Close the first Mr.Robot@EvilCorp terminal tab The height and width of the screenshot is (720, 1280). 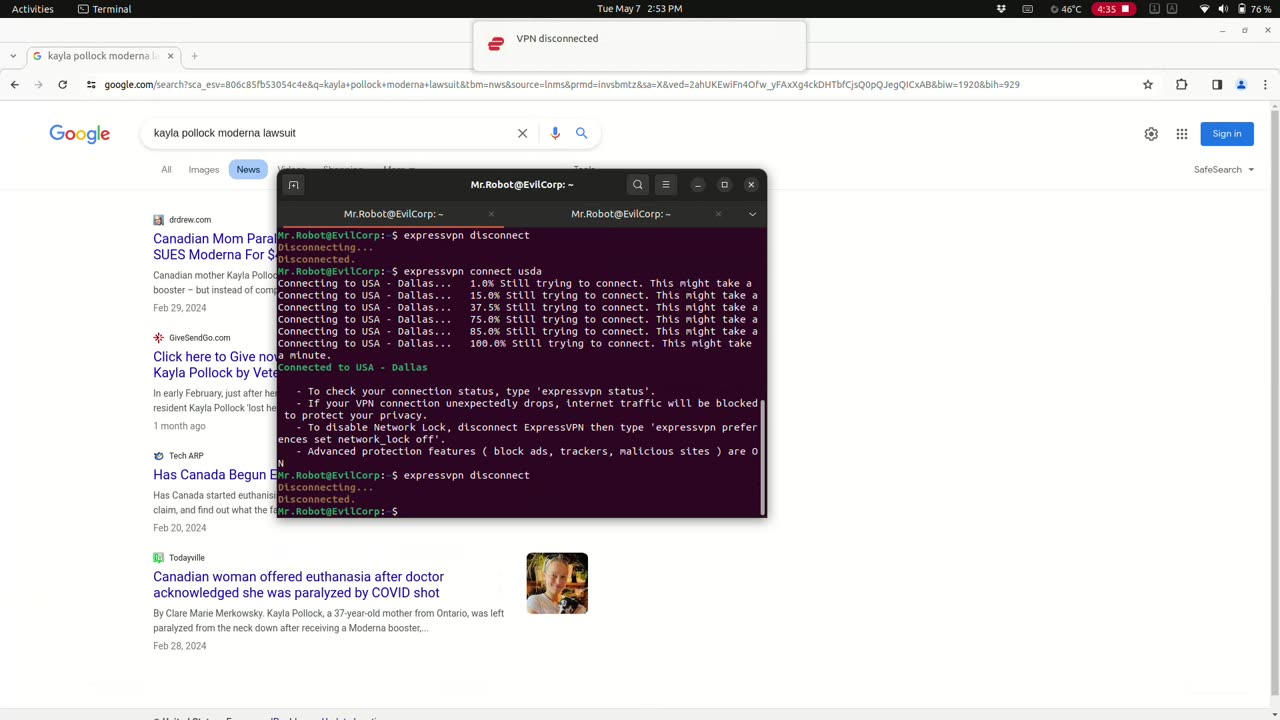pyautogui.click(x=491, y=214)
